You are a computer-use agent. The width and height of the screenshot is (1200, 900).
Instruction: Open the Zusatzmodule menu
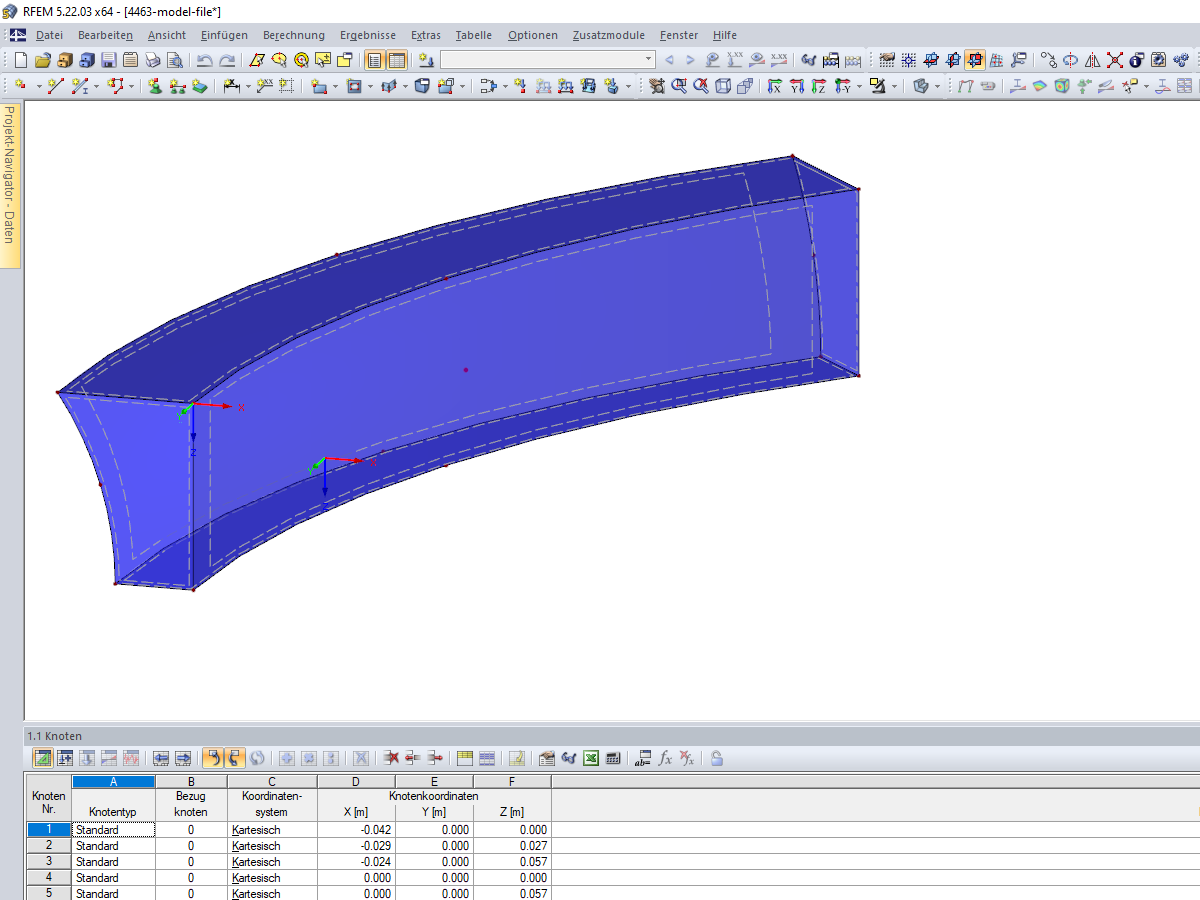pyautogui.click(x=609, y=35)
